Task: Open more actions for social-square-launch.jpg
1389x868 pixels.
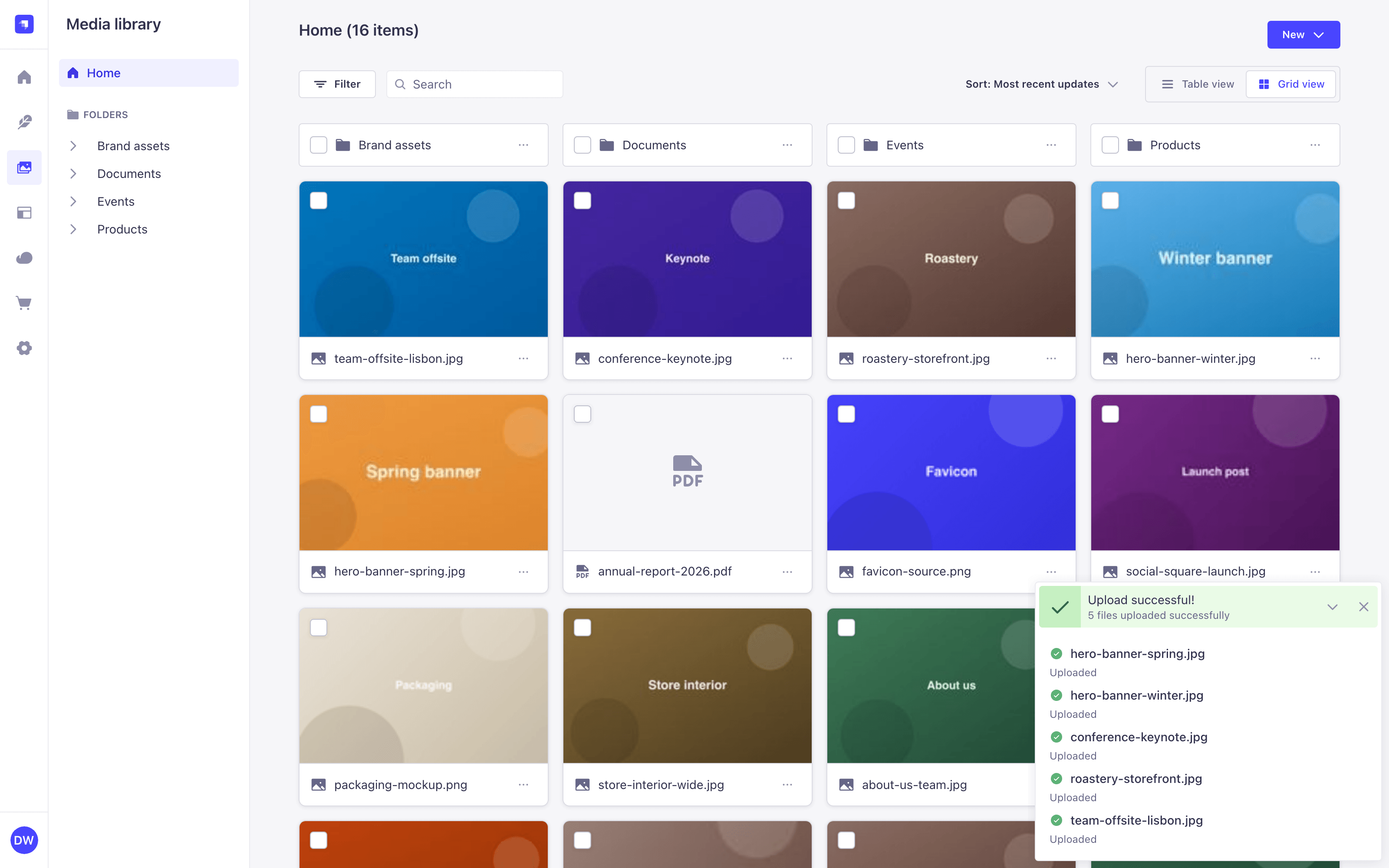Action: point(1315,572)
